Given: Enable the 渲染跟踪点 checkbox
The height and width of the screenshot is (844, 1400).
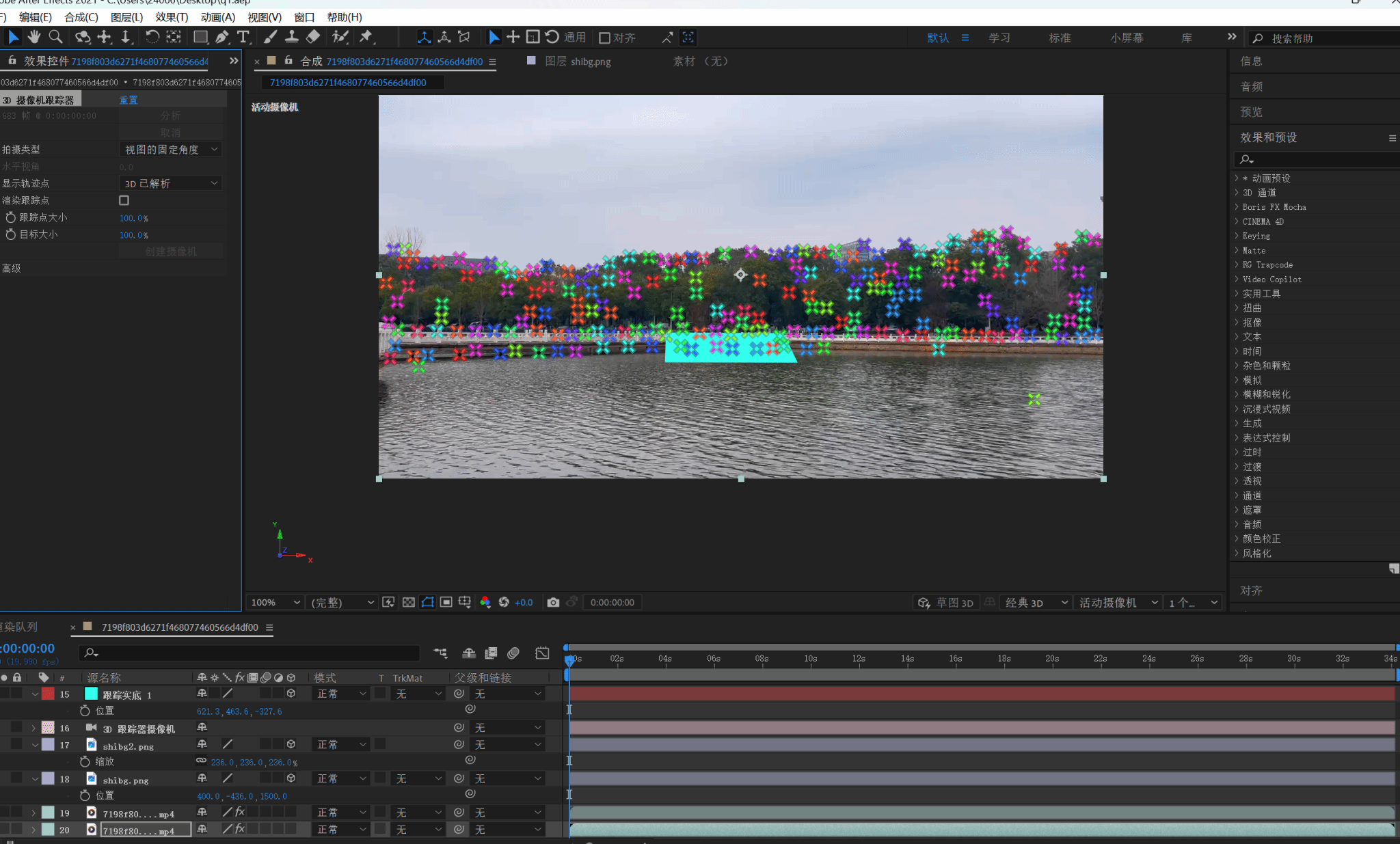Looking at the screenshot, I should coord(124,200).
